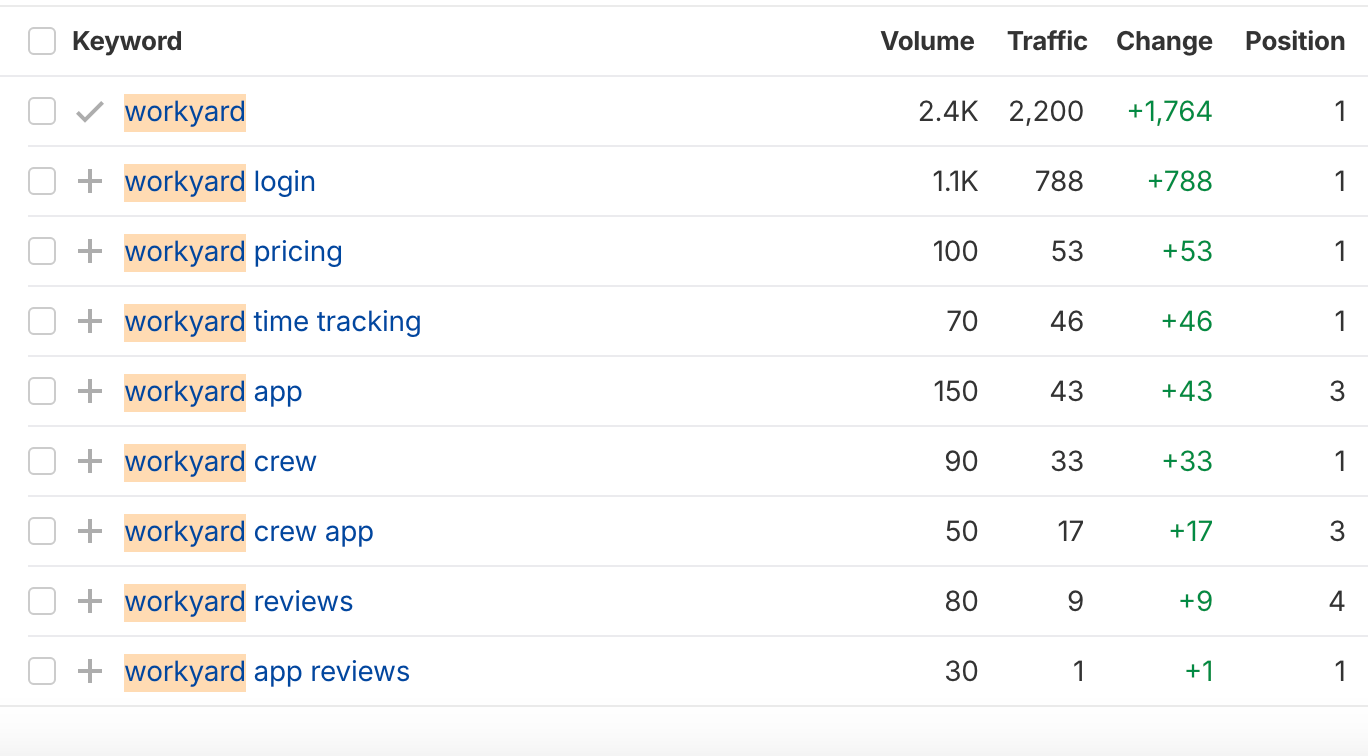Click position 4 in the workyard reviews row
Screen dimensions: 1368x756
[1338, 602]
